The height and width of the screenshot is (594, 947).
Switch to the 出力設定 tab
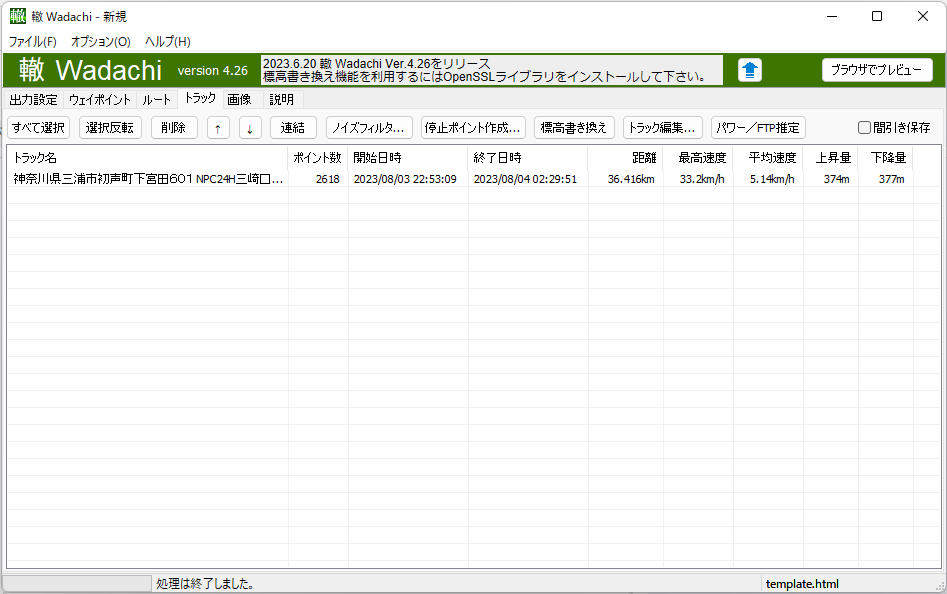click(x=33, y=100)
